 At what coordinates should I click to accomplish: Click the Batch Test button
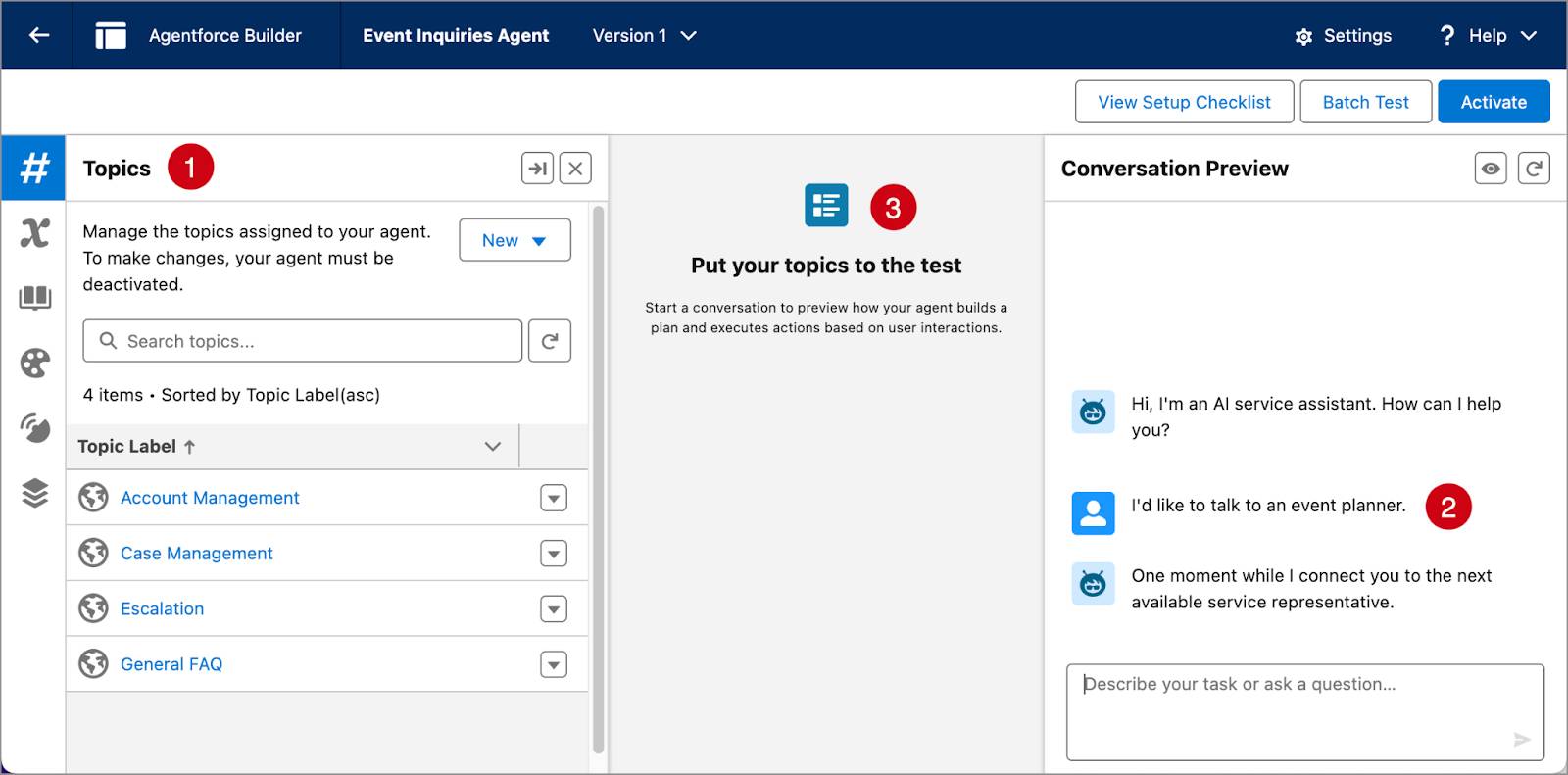[1365, 102]
